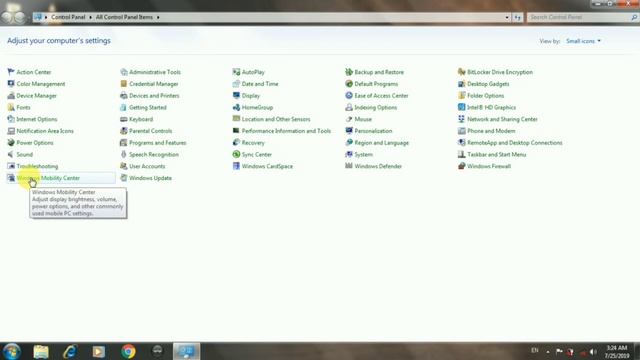Click the Backup and Restore icon
Viewport: 640px width, 360px height.
coord(349,72)
